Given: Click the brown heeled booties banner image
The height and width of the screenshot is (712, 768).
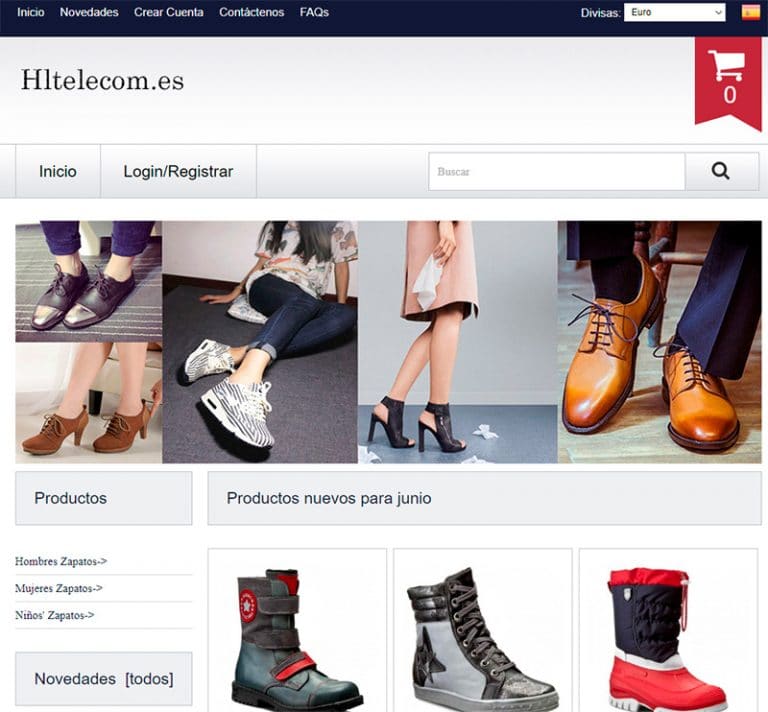Looking at the screenshot, I should (x=89, y=403).
